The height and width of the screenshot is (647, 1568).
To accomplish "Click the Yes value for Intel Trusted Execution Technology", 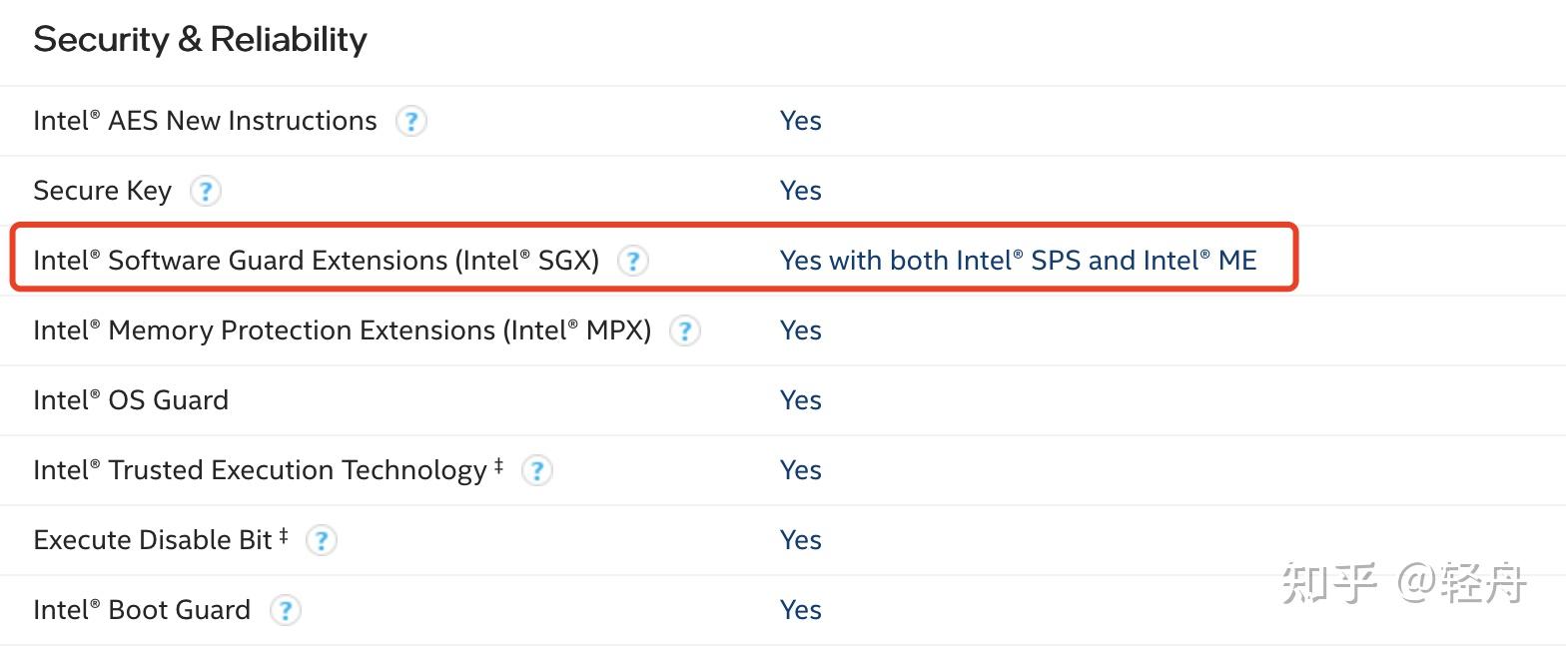I will tap(800, 469).
